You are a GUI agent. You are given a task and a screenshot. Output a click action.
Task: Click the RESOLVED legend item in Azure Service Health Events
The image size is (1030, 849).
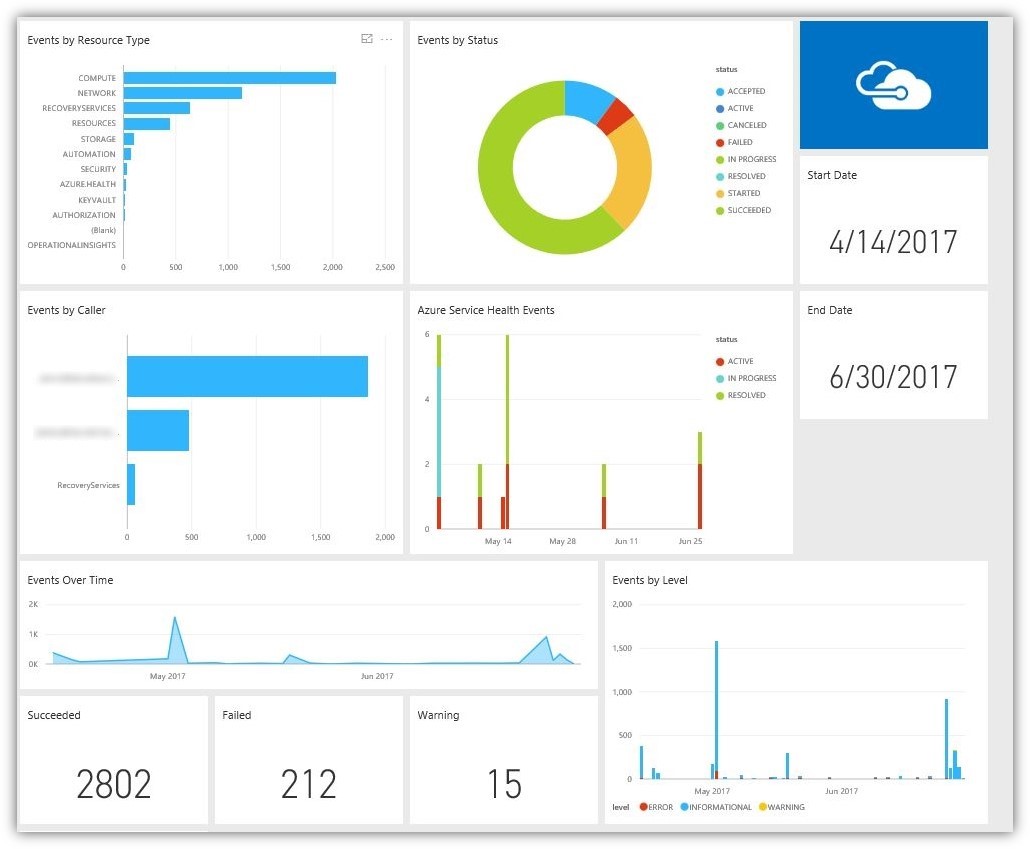point(740,396)
